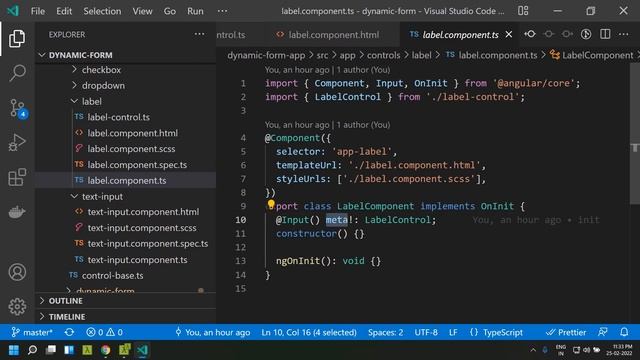Open the File menu
This screenshot has height=360, width=640.
pos(38,11)
